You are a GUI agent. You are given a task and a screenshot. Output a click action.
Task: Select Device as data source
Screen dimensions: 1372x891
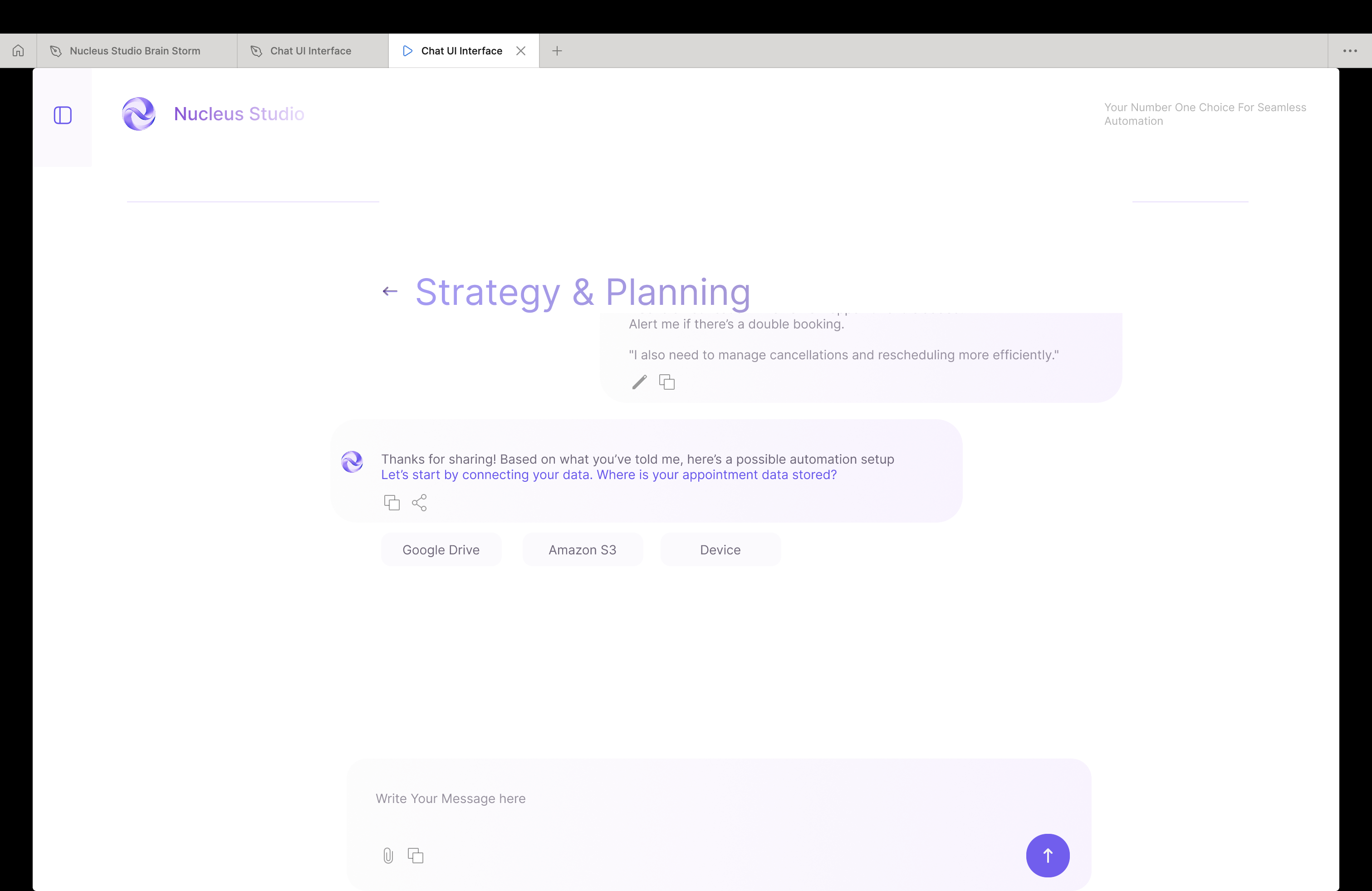720,550
